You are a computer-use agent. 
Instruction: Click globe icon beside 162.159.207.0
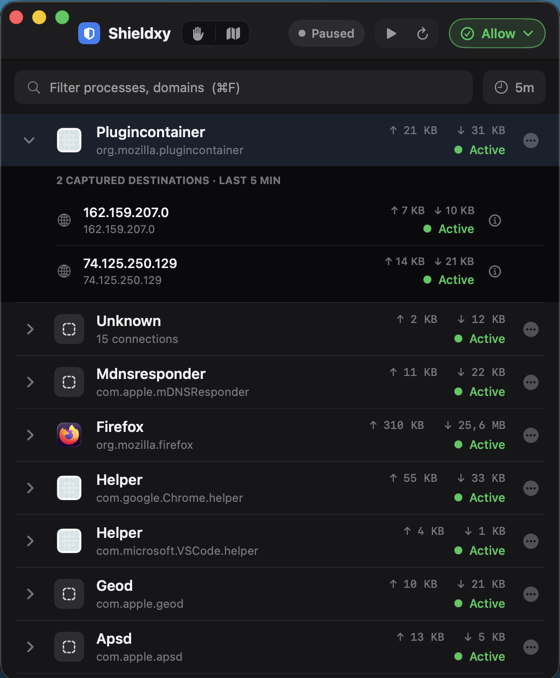(x=64, y=220)
